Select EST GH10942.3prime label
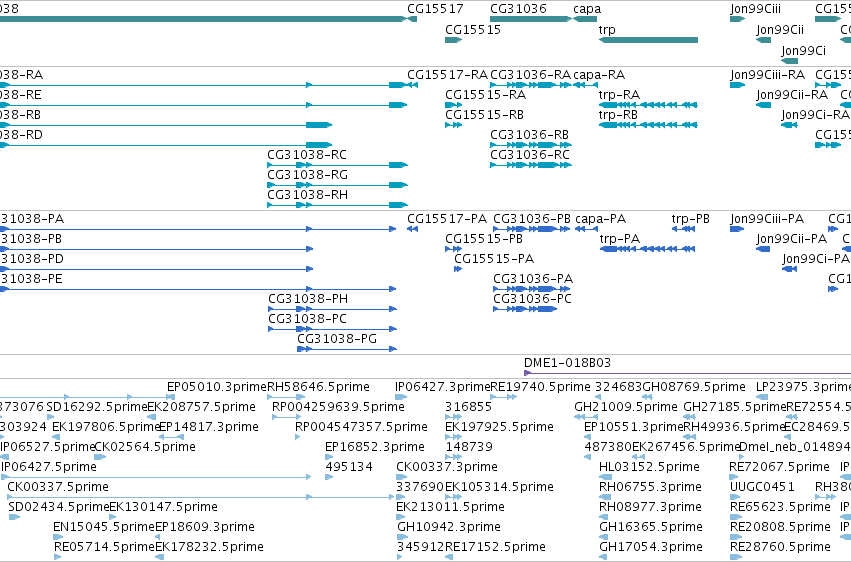The image size is (851, 562). click(449, 527)
